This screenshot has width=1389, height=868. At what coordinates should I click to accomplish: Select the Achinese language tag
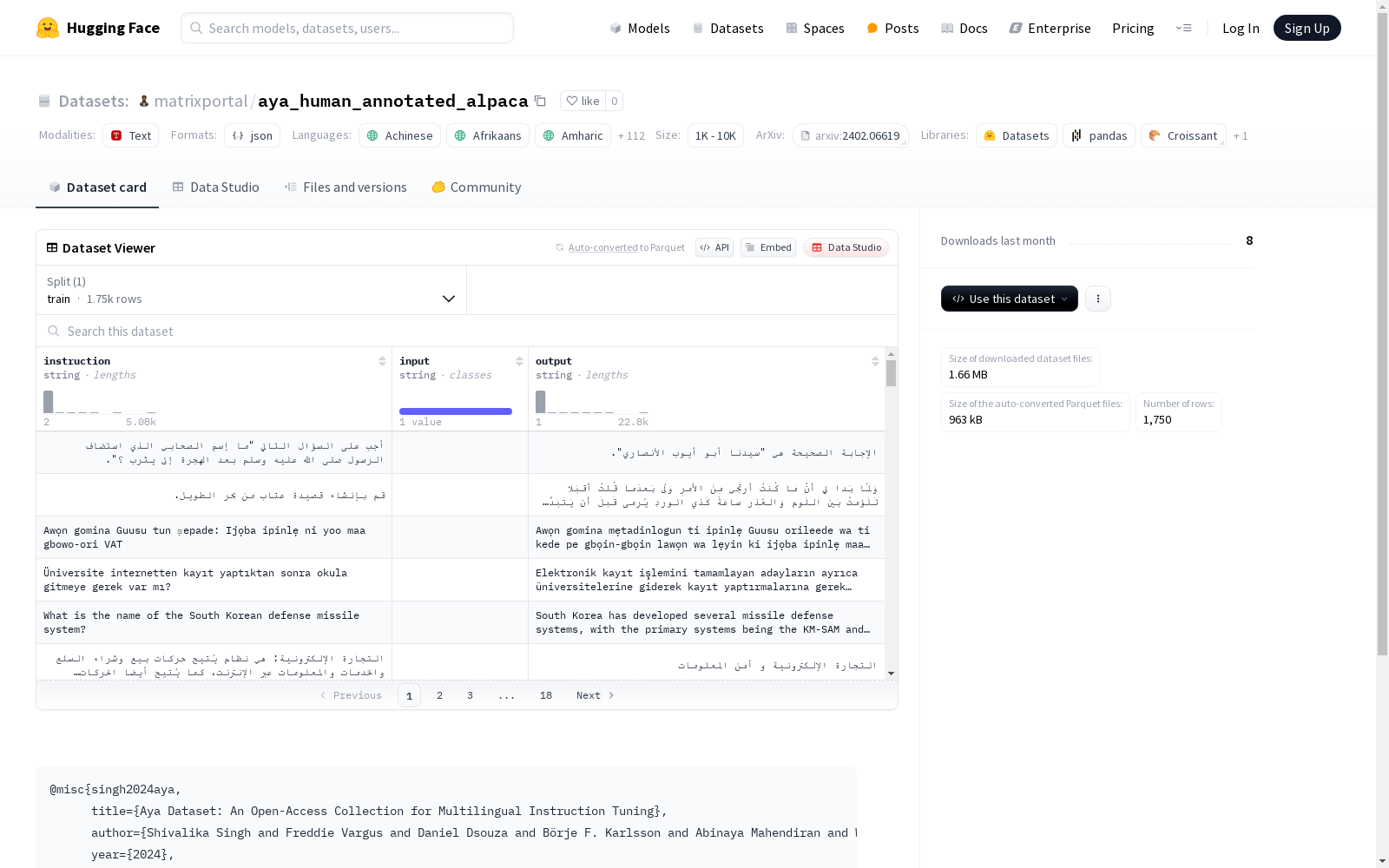[x=399, y=135]
